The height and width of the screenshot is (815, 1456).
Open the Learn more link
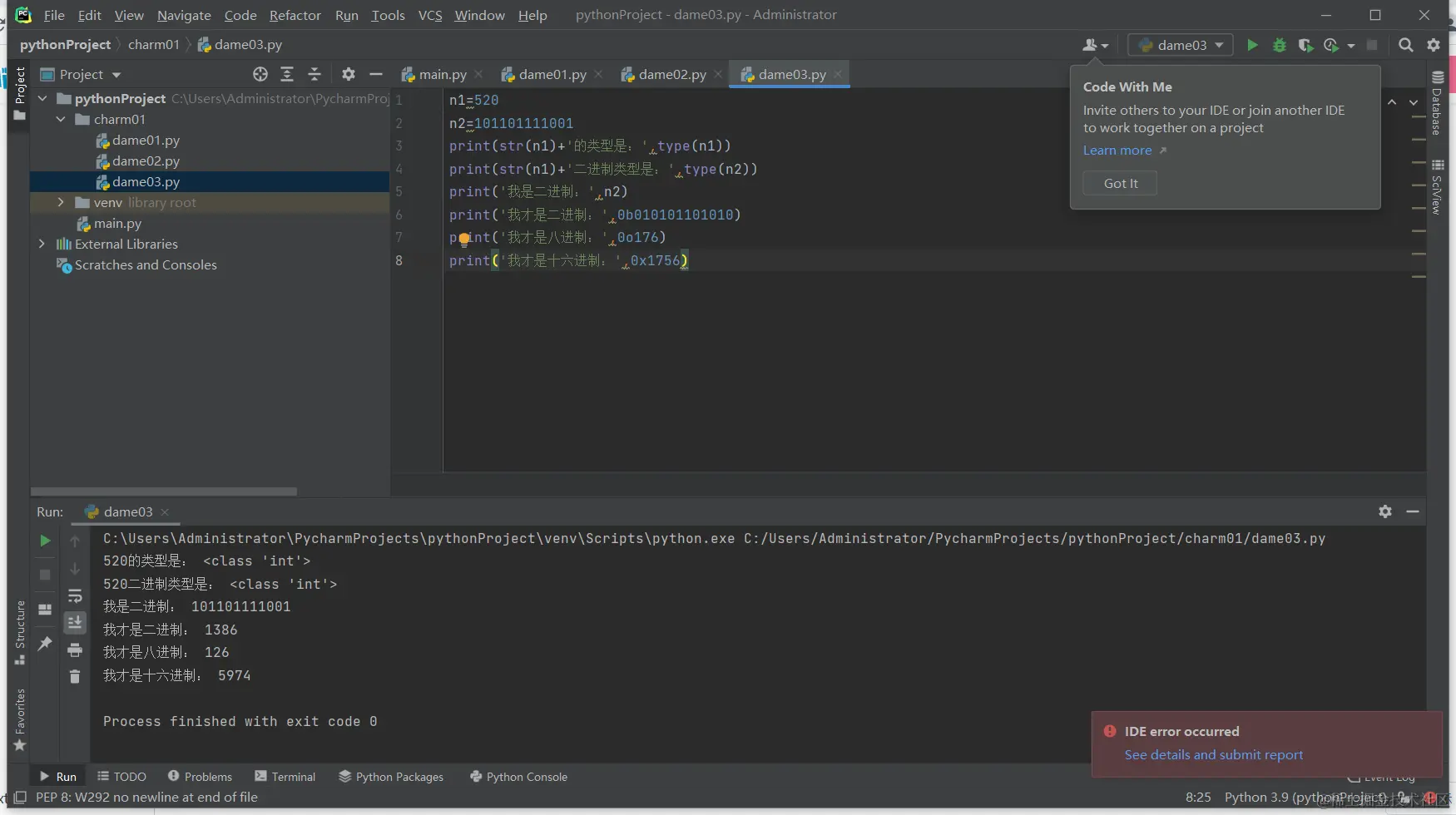click(1117, 151)
